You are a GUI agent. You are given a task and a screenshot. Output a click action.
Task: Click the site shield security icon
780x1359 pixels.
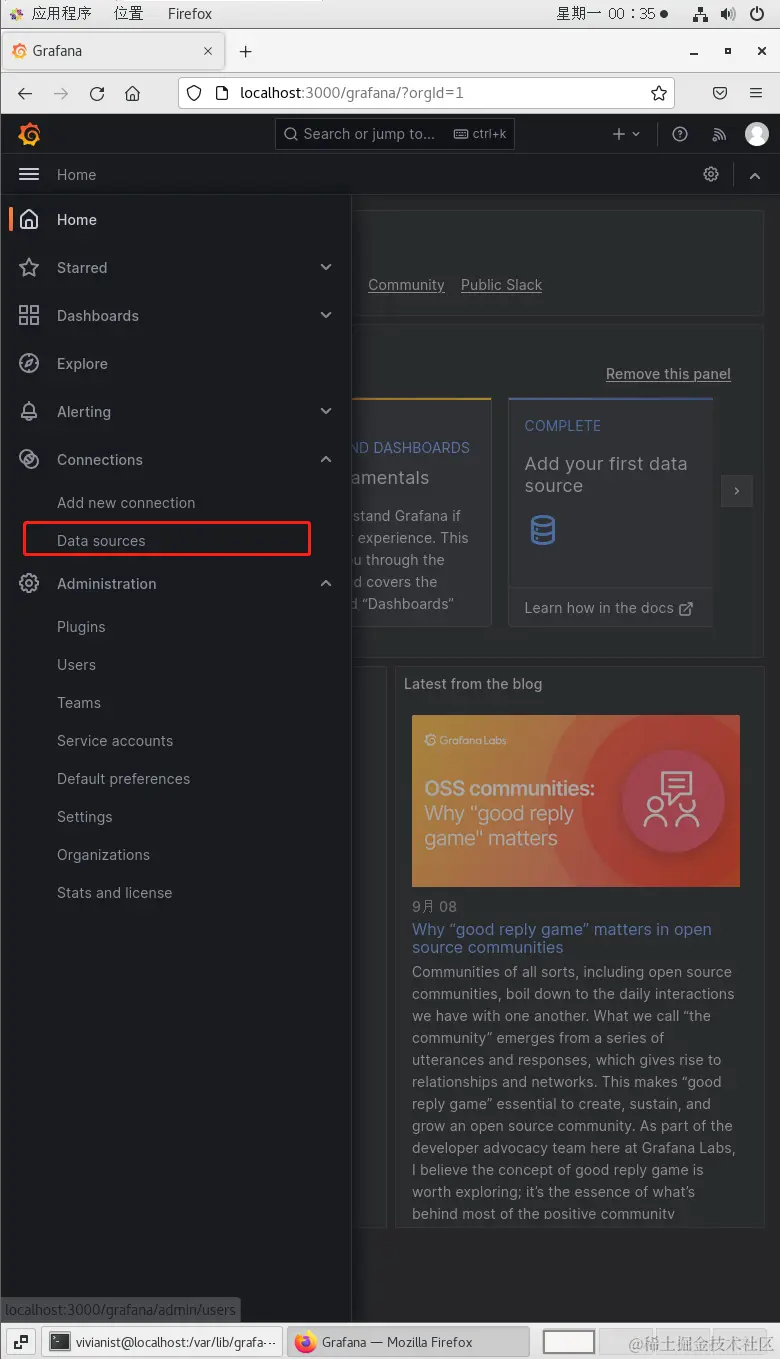[x=195, y=93]
